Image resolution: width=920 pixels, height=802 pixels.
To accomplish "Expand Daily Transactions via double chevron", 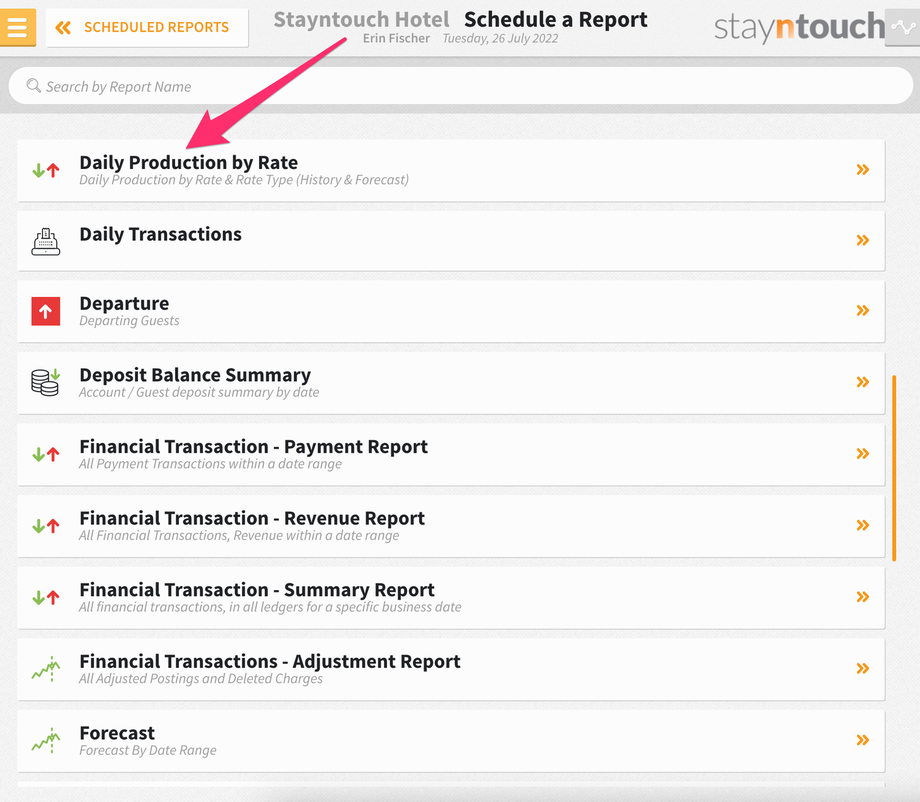I will 862,240.
